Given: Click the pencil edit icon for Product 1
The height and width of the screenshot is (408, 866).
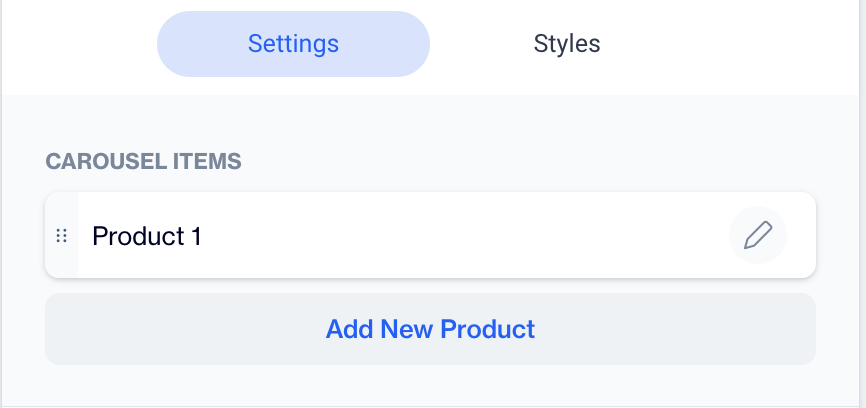Looking at the screenshot, I should 758,236.
